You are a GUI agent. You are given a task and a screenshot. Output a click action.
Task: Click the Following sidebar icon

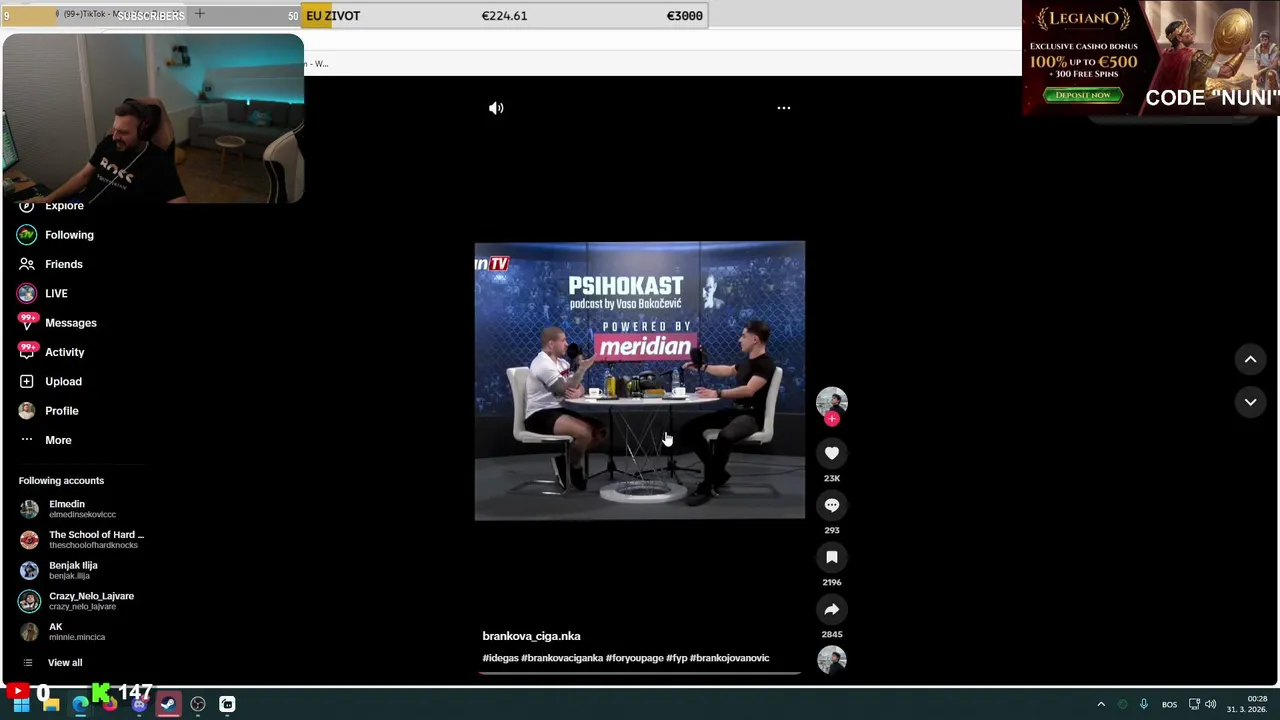coord(27,235)
